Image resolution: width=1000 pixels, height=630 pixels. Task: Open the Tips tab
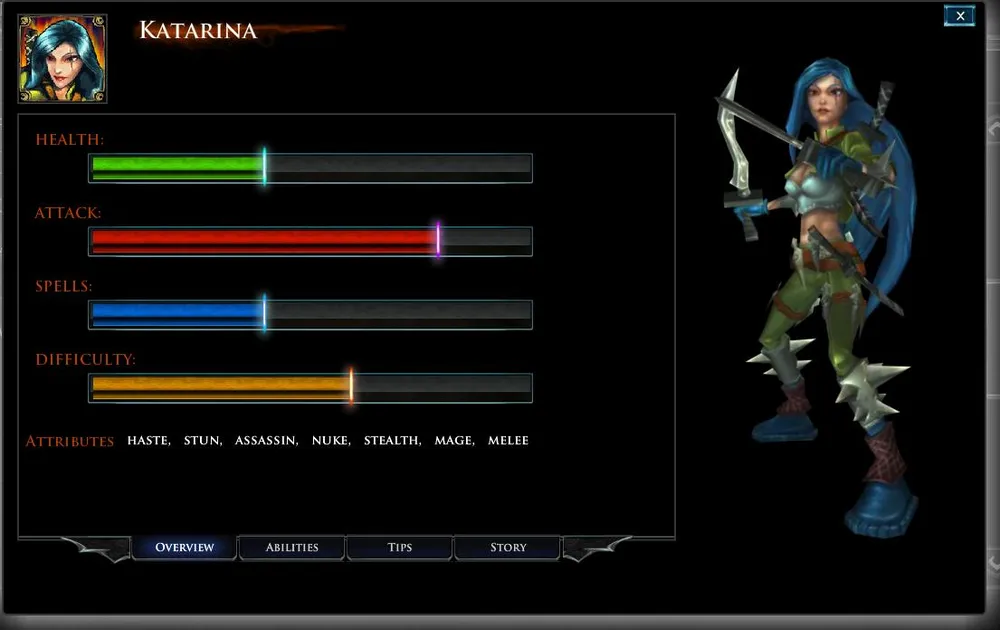(x=399, y=547)
